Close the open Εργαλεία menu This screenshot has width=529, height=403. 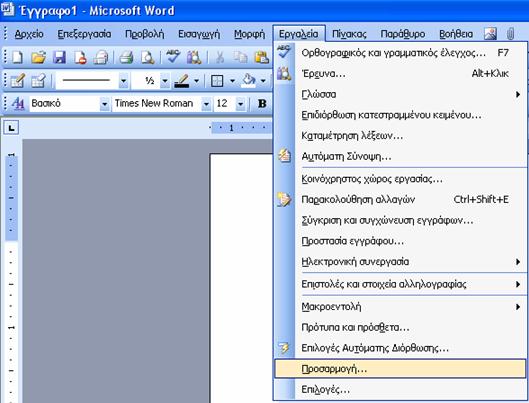(x=299, y=34)
